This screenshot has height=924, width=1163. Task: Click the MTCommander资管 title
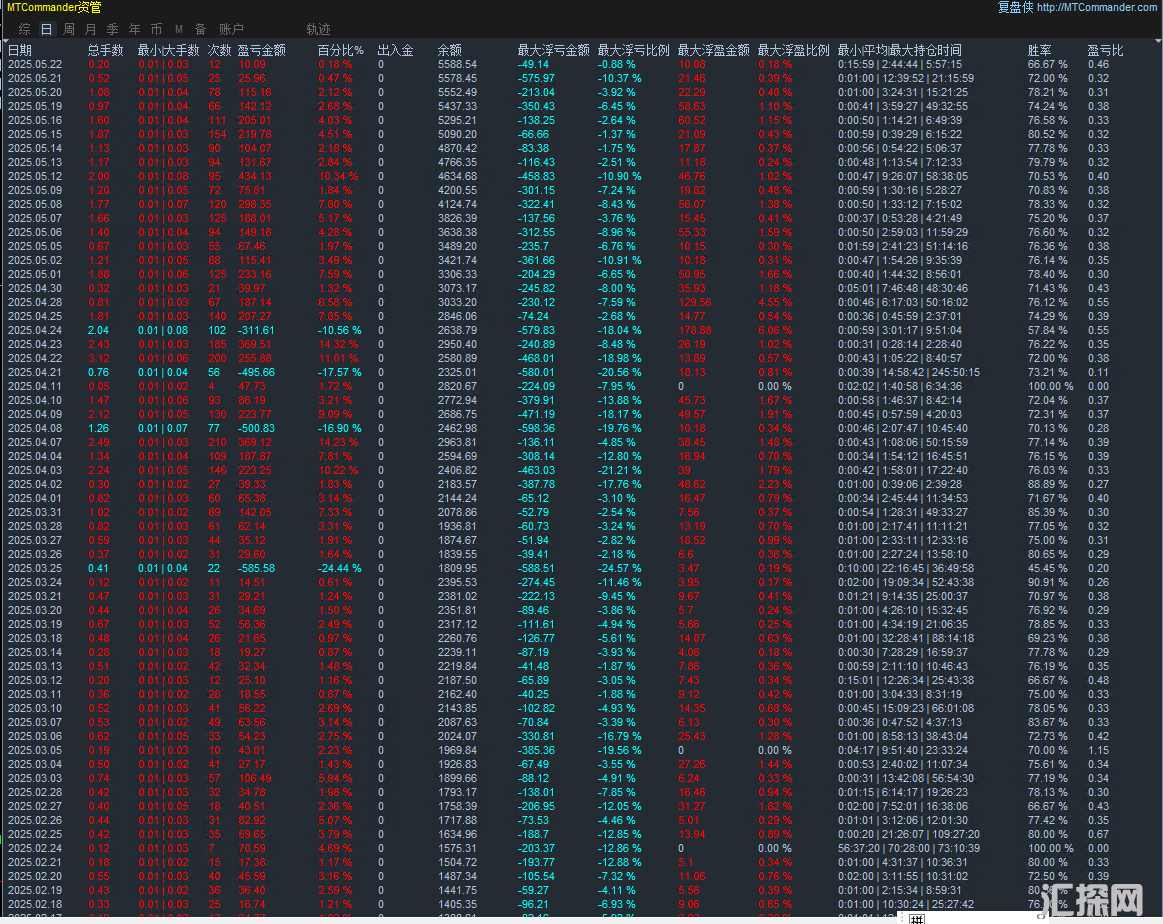54,7
